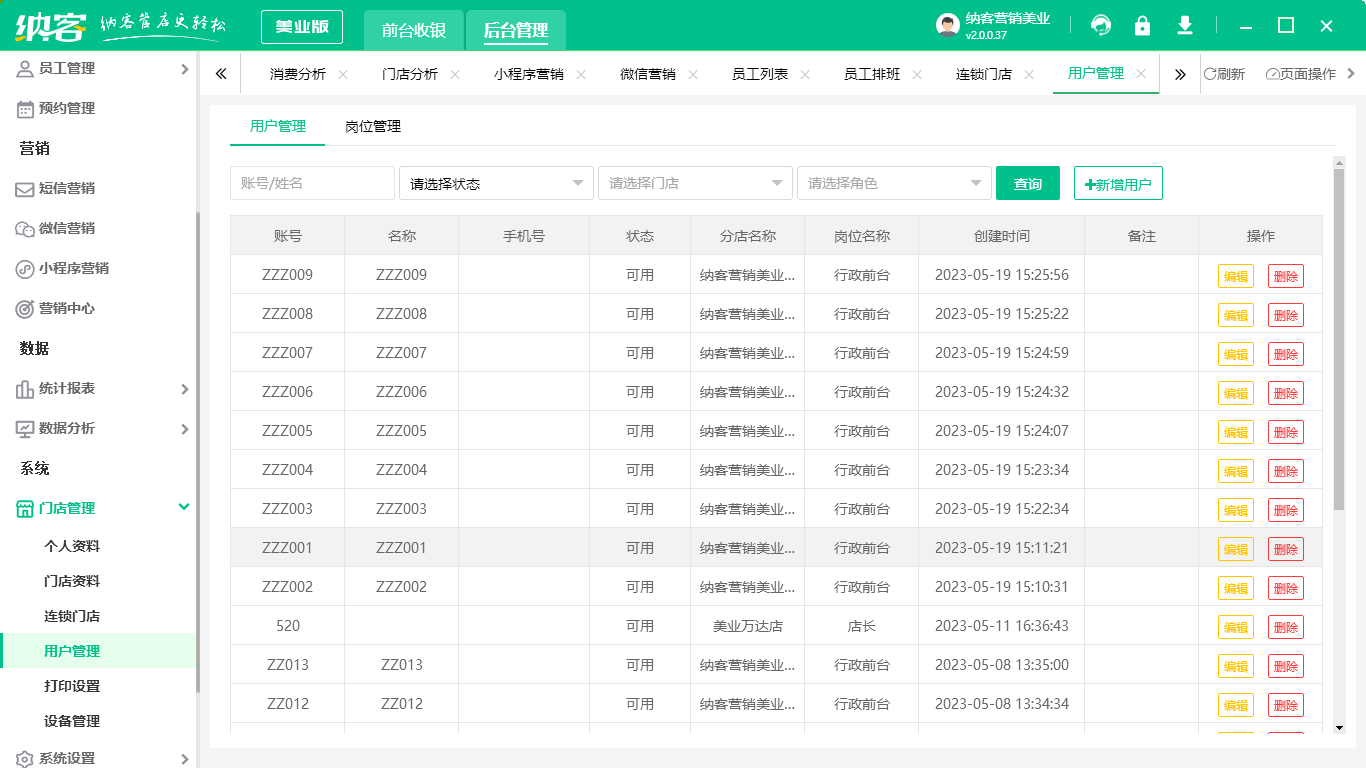Click the 刷新 refresh icon
This screenshot has width=1366, height=768.
pyautogui.click(x=1212, y=73)
